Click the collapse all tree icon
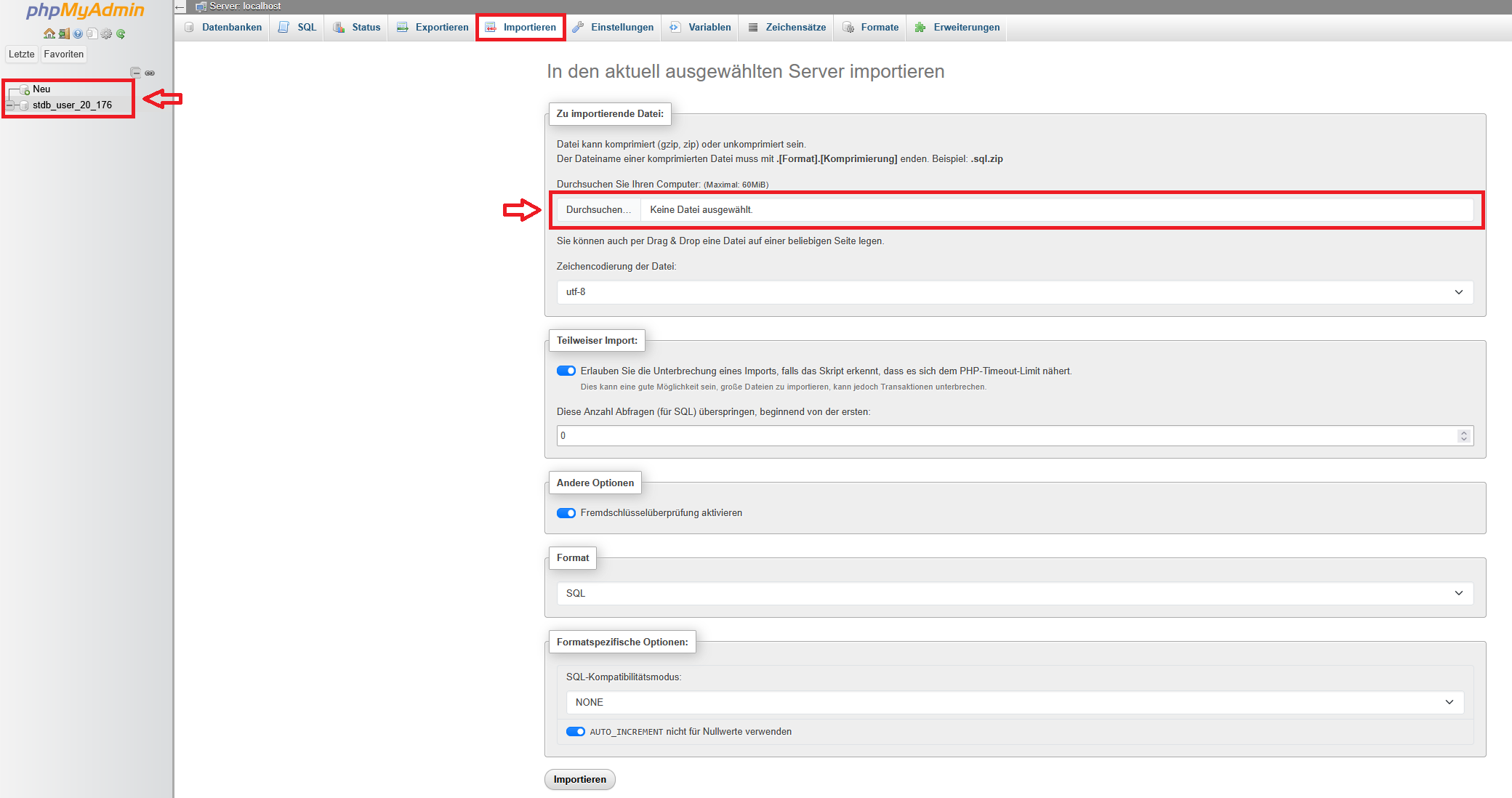Image resolution: width=1512 pixels, height=798 pixels. click(135, 72)
